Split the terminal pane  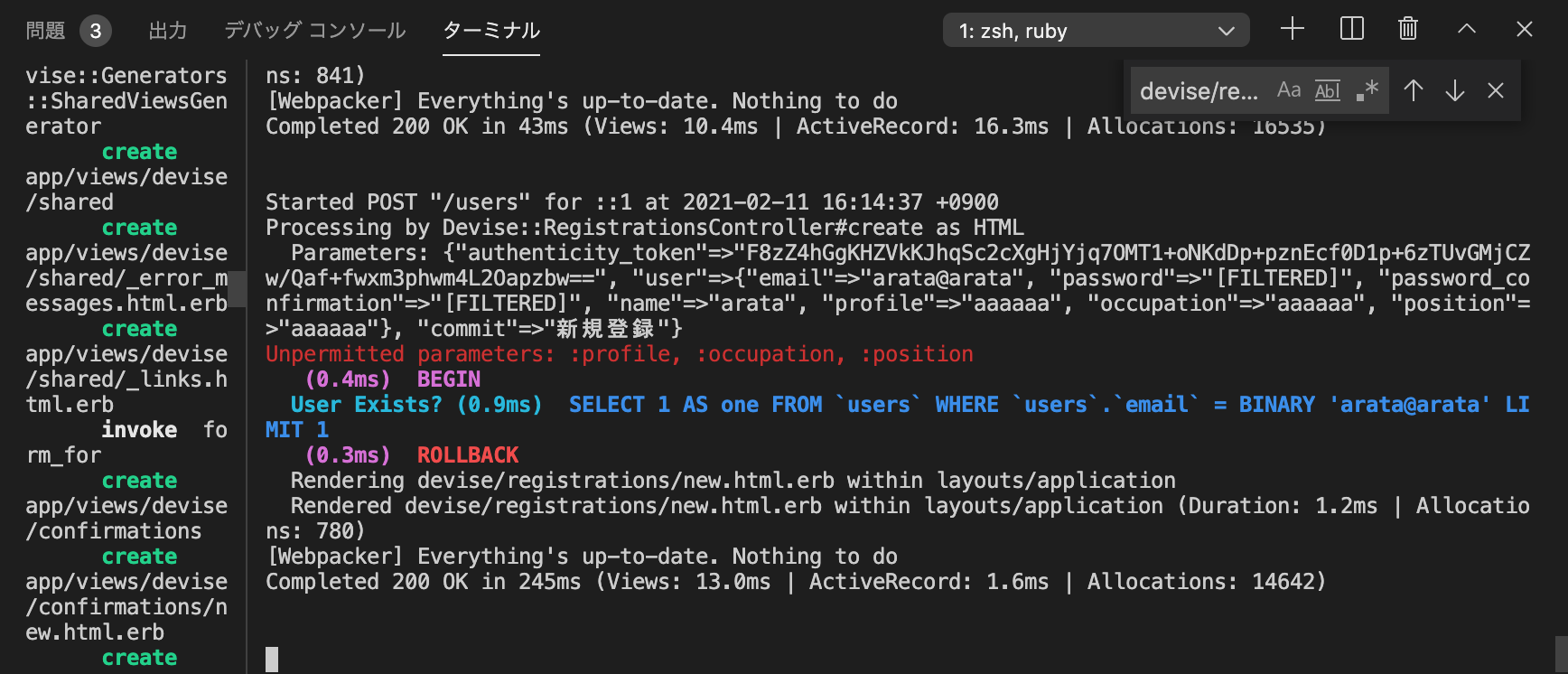click(1352, 30)
